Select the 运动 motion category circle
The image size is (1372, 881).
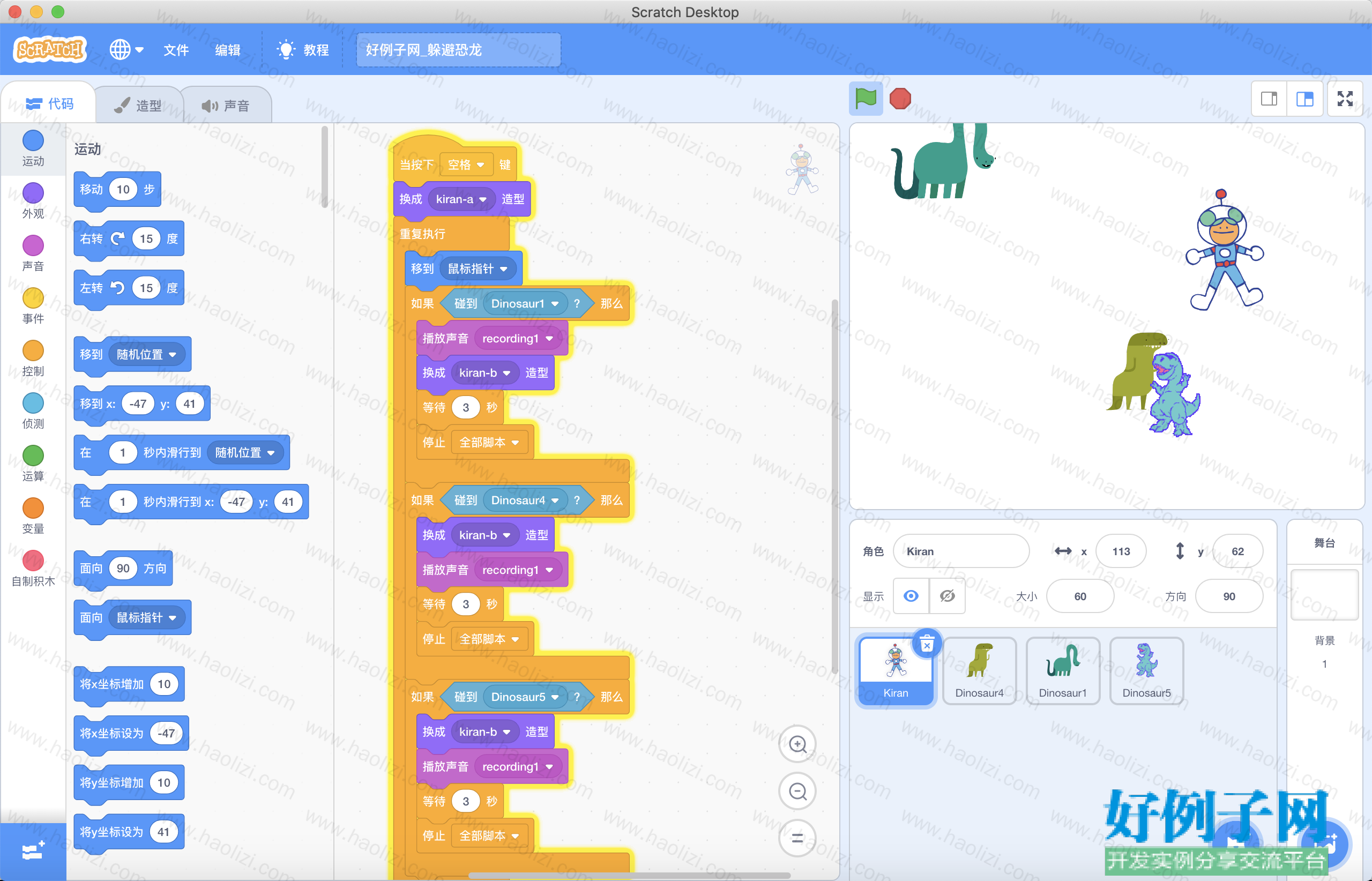(33, 141)
